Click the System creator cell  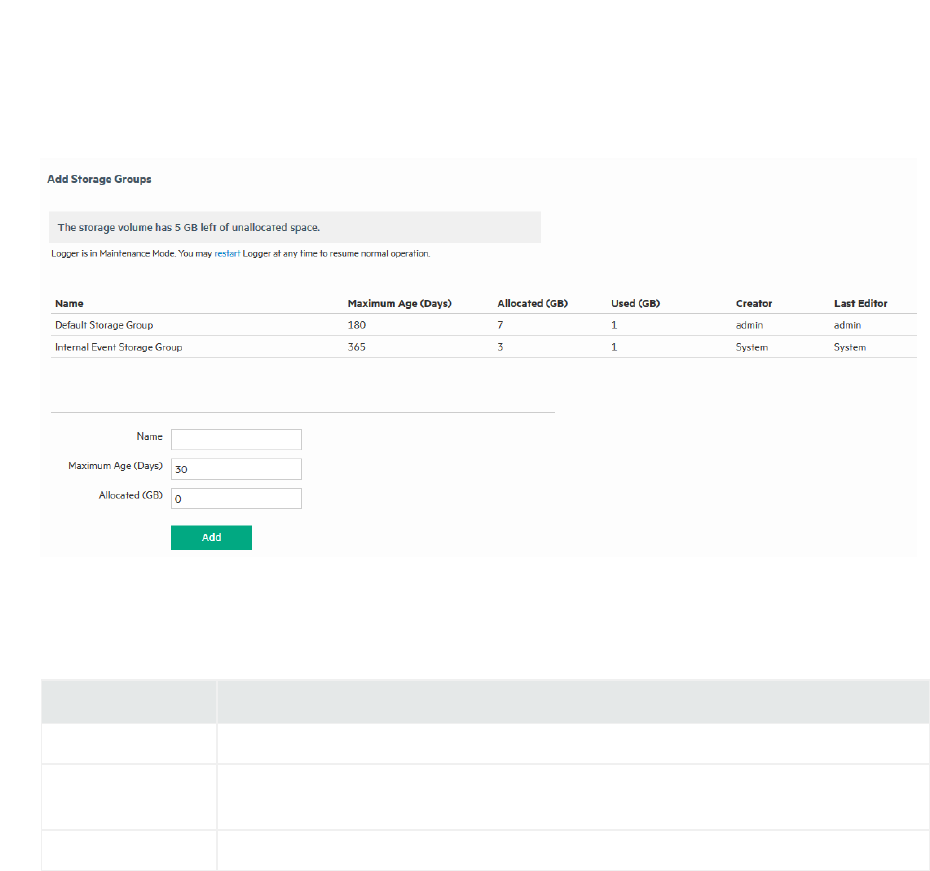click(750, 347)
